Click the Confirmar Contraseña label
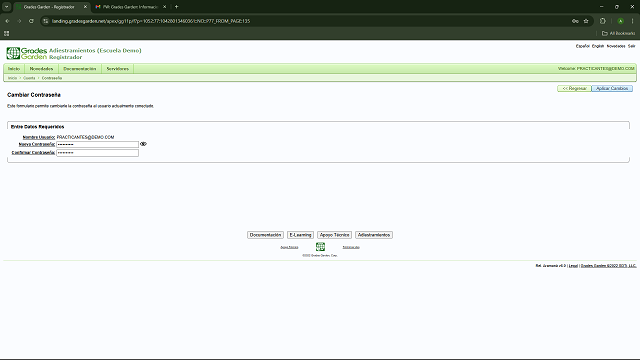The height and width of the screenshot is (360, 640). pos(33,153)
